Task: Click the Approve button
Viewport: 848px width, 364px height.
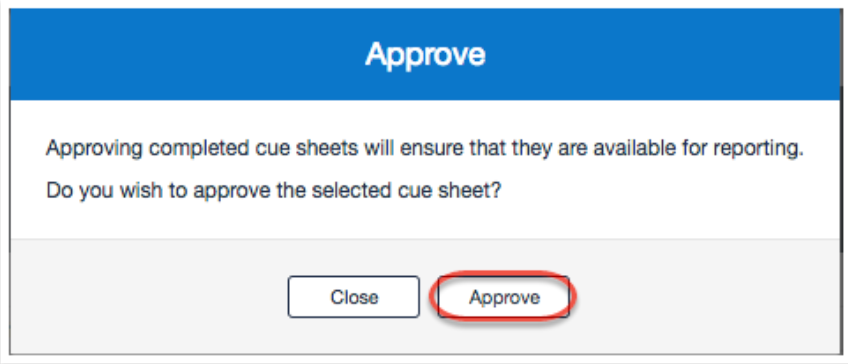Action: click(504, 296)
